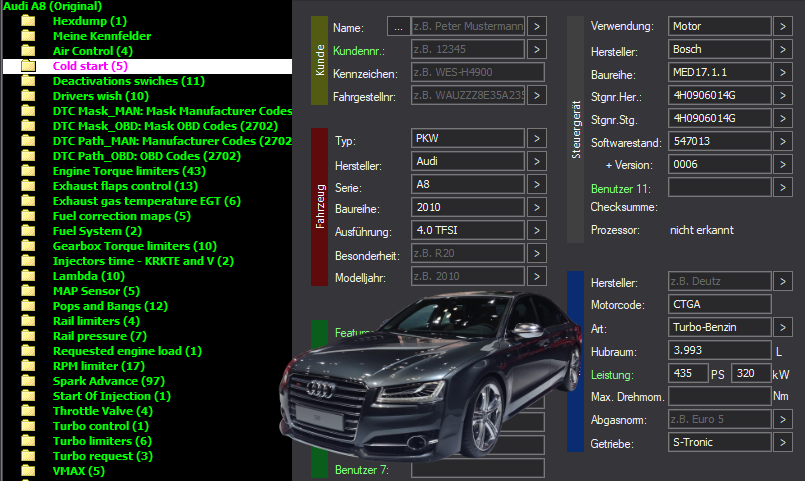Click the '...' button beside Name
Screen dimensions: 805x481
pos(398,26)
